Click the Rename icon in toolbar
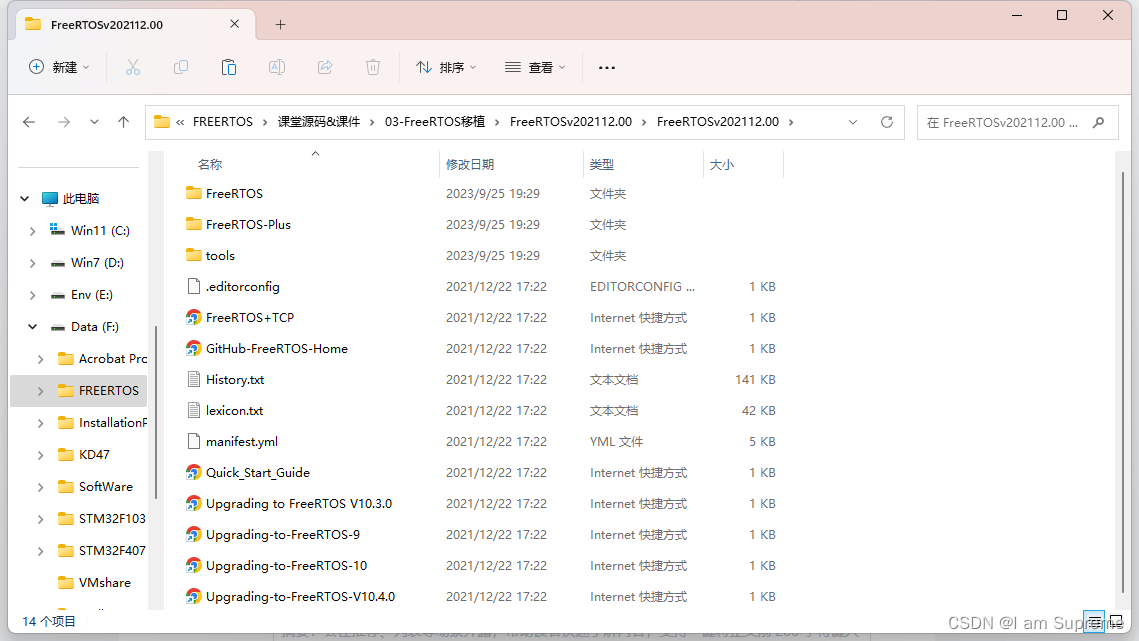The width and height of the screenshot is (1139, 641). click(x=277, y=68)
